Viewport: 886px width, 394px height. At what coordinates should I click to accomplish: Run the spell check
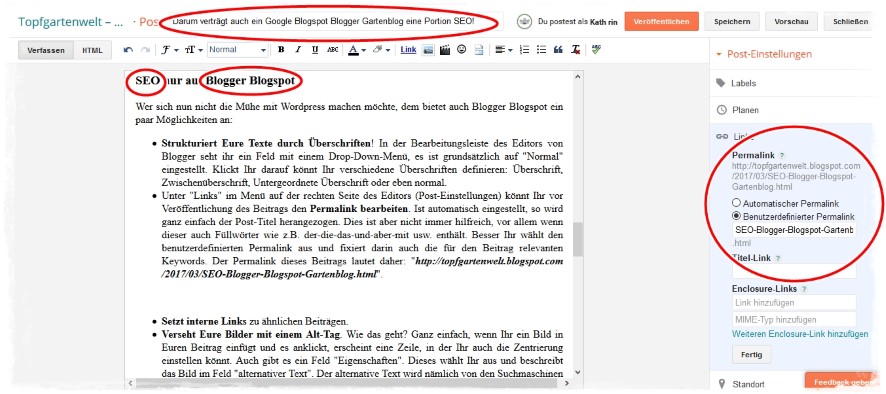(596, 50)
